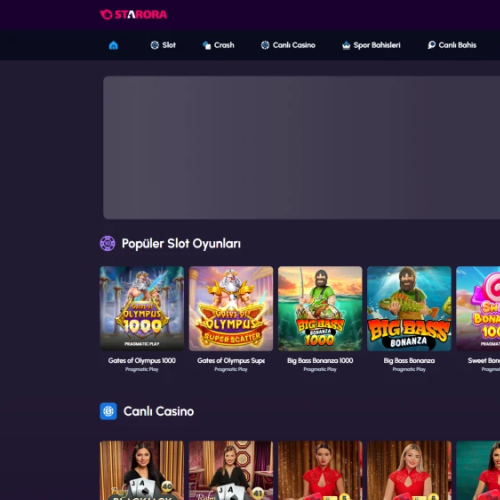Viewport: 500px width, 500px height.
Task: Open Big Bass Bonanza 1000 thumbnail
Action: coord(320,308)
